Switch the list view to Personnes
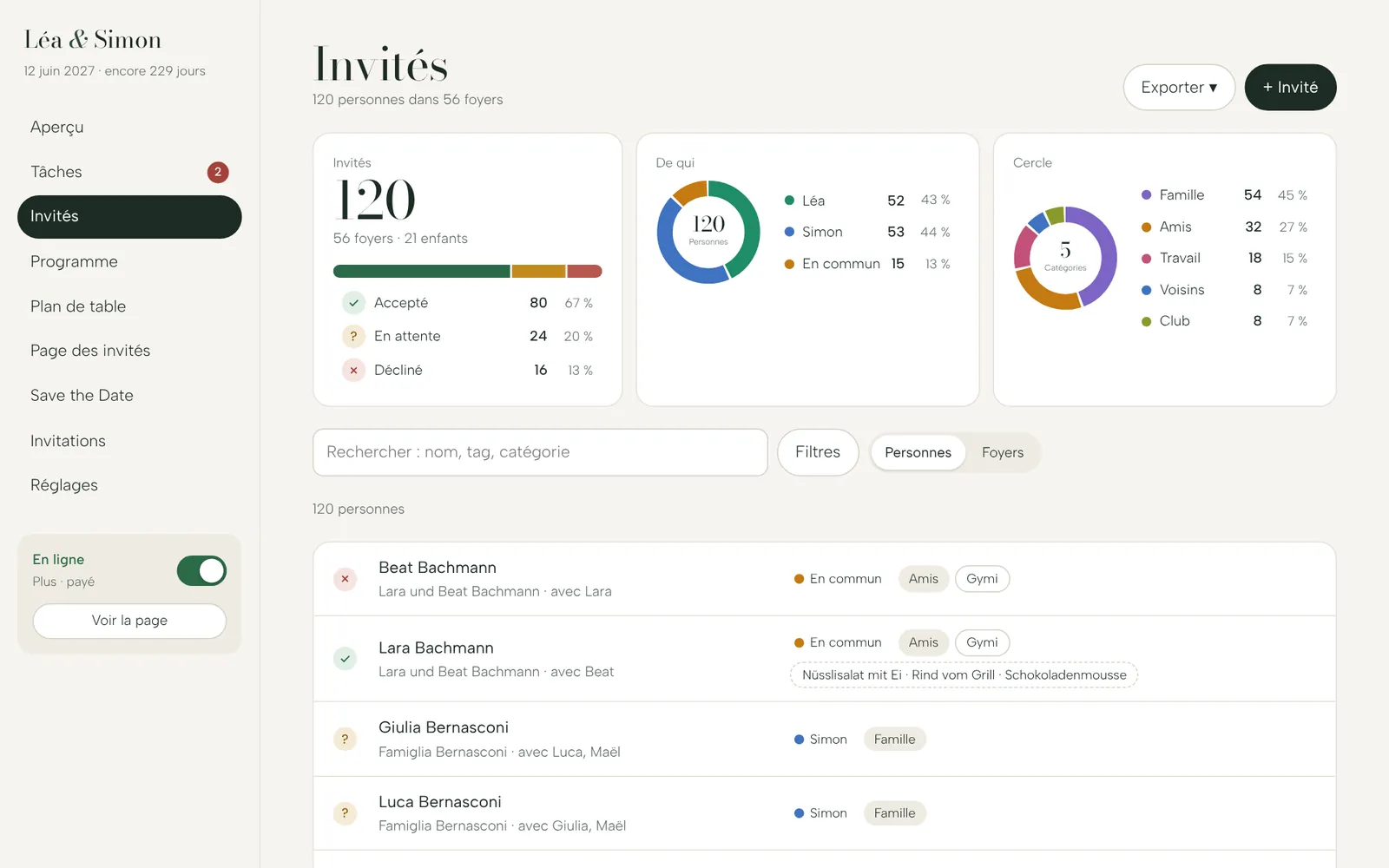Viewport: 1389px width, 868px height. coord(918,452)
